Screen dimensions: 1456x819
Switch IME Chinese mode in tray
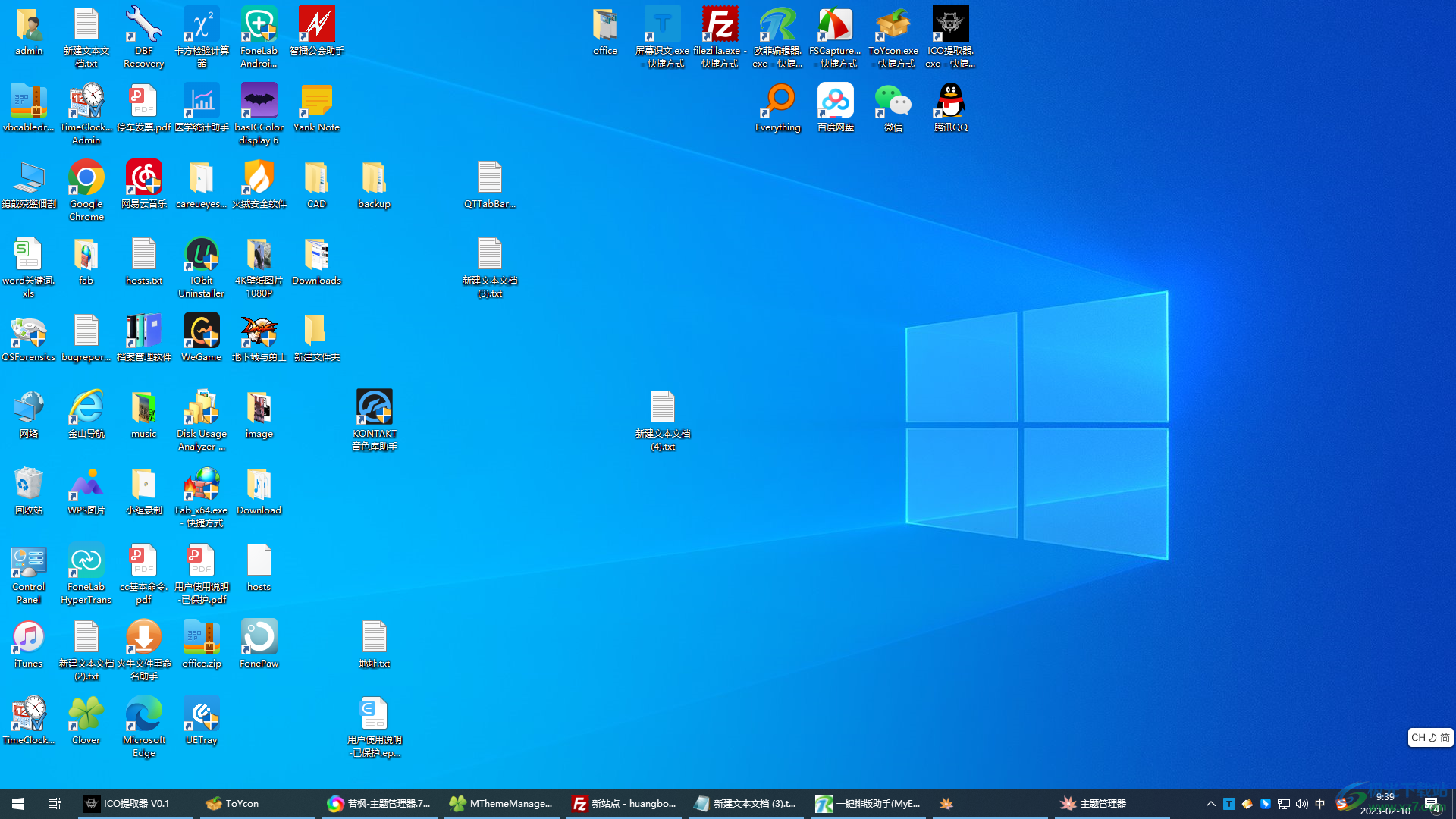coord(1320,804)
